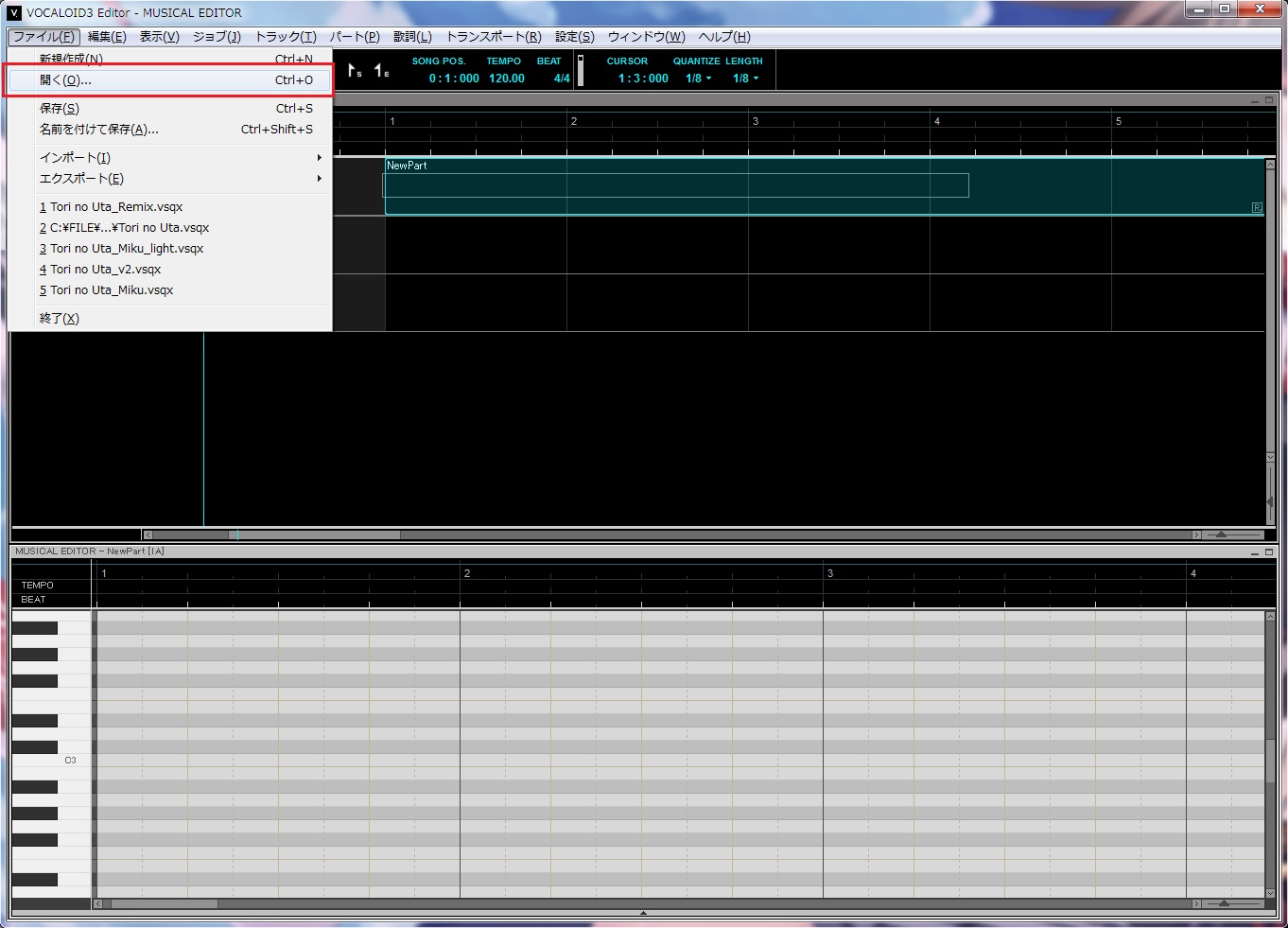The height and width of the screenshot is (928, 1288).
Task: Open recent file Tori no Uta_Remix.vsqx
Action: point(170,206)
